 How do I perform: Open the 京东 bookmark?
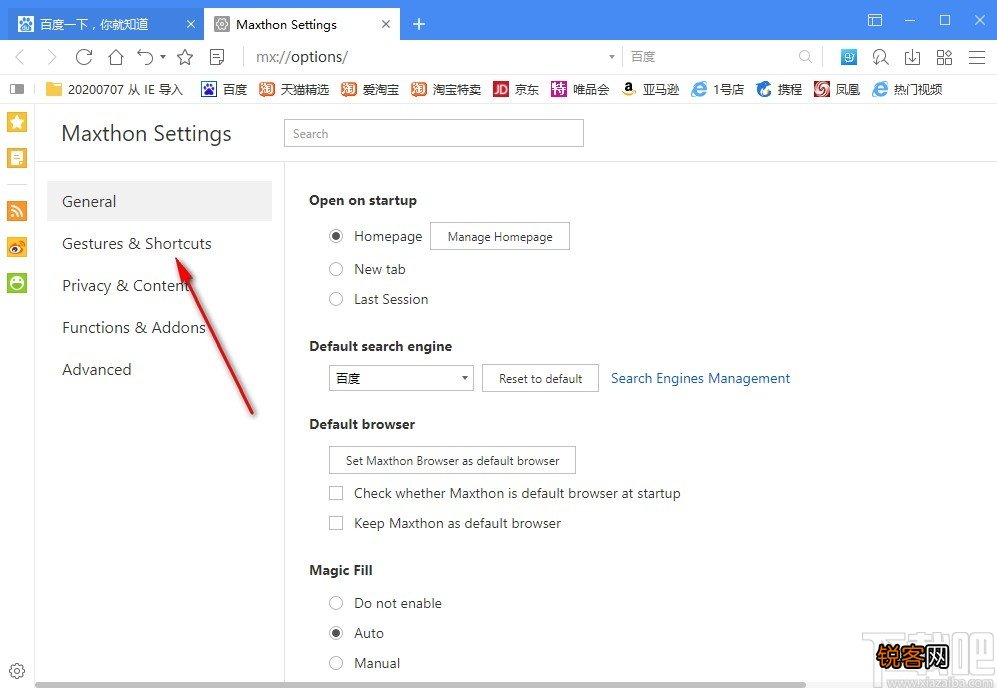click(x=516, y=89)
